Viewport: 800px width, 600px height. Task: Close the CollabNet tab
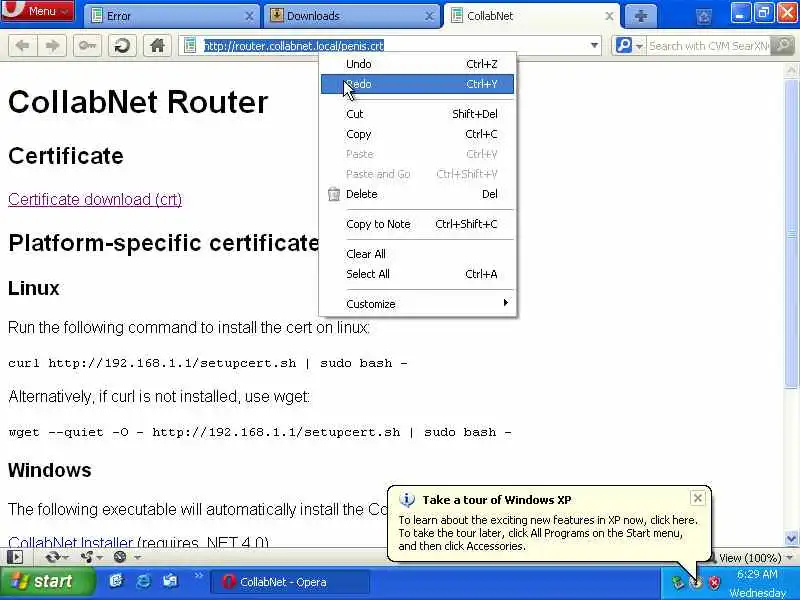tap(609, 16)
